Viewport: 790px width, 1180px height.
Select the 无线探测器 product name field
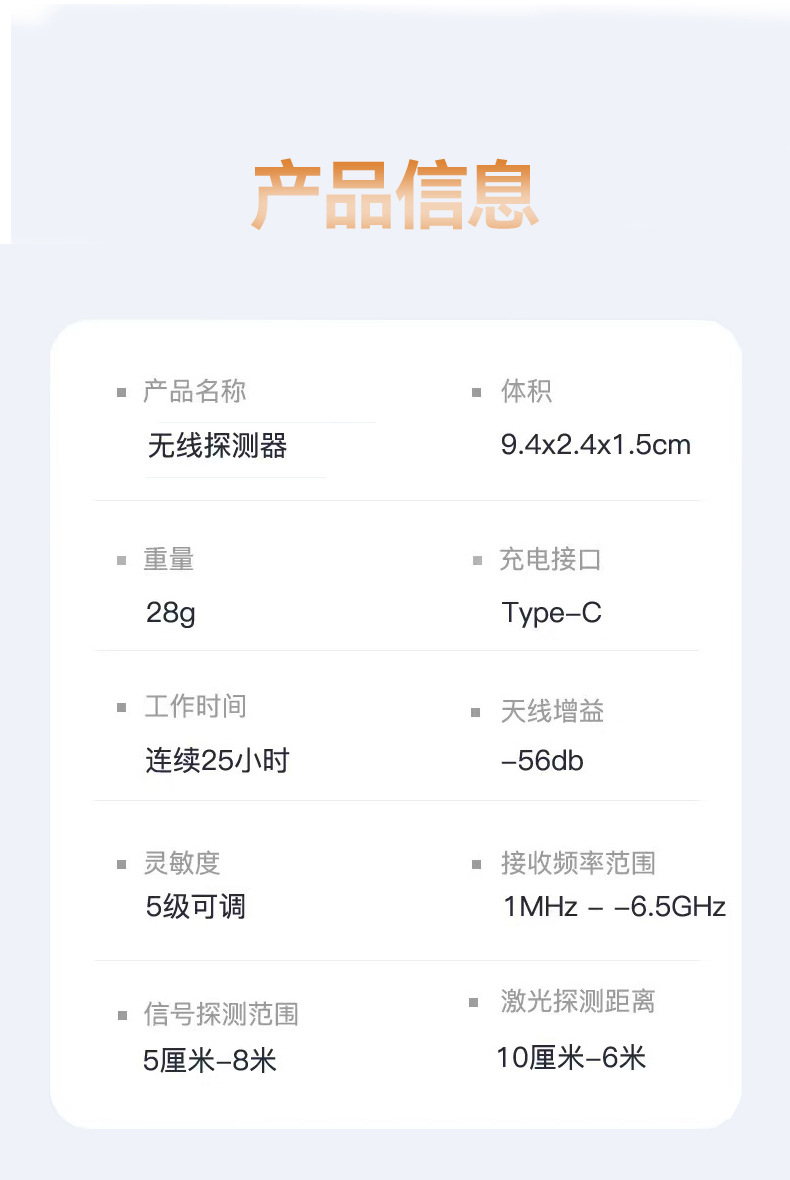[218, 446]
